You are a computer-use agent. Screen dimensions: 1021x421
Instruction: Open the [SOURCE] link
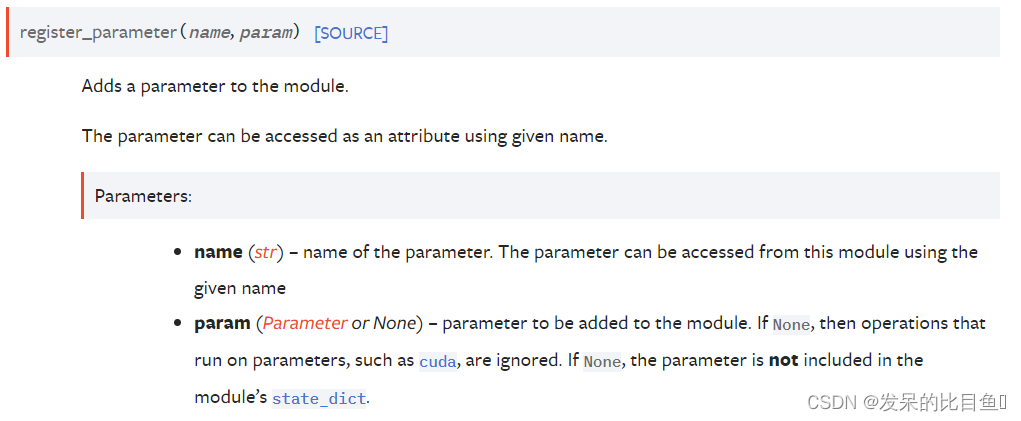pos(351,33)
